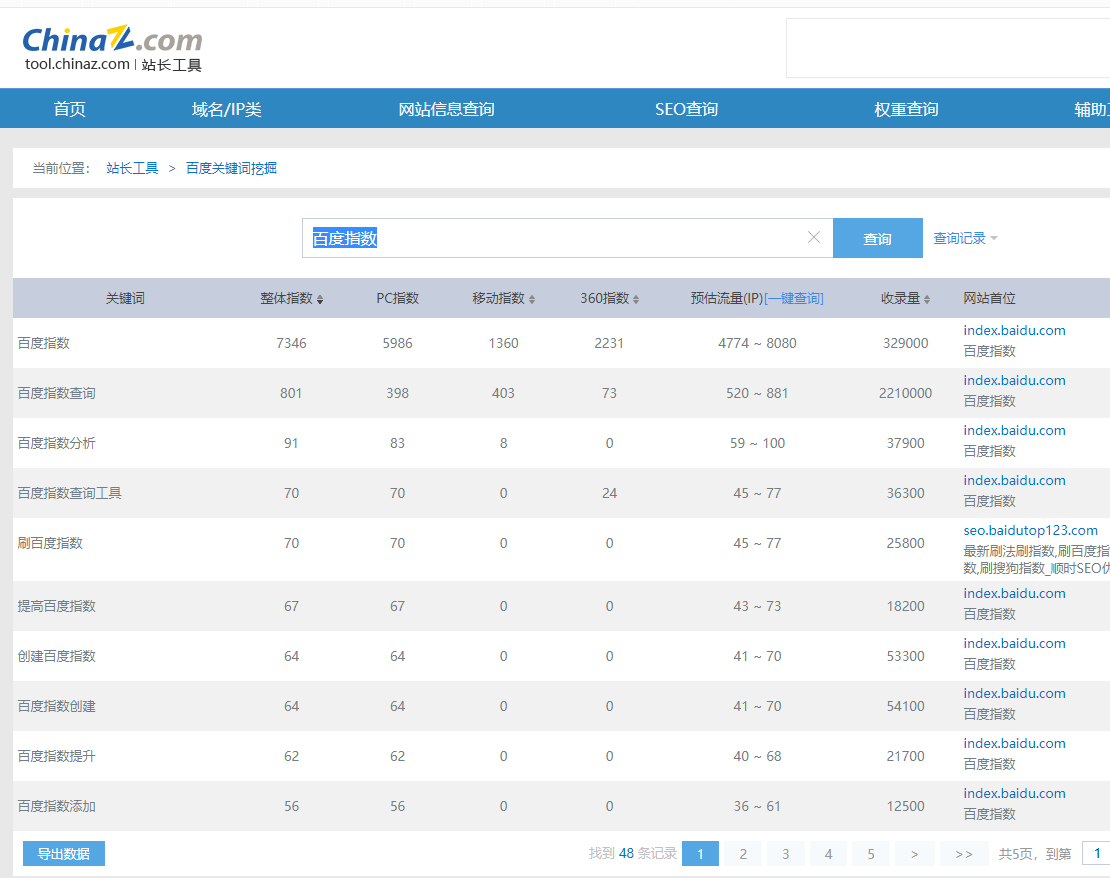Screen dimensions: 1110x878
Task: Open index.baidu.com link in 百度指数查询 row
Action: point(1014,380)
